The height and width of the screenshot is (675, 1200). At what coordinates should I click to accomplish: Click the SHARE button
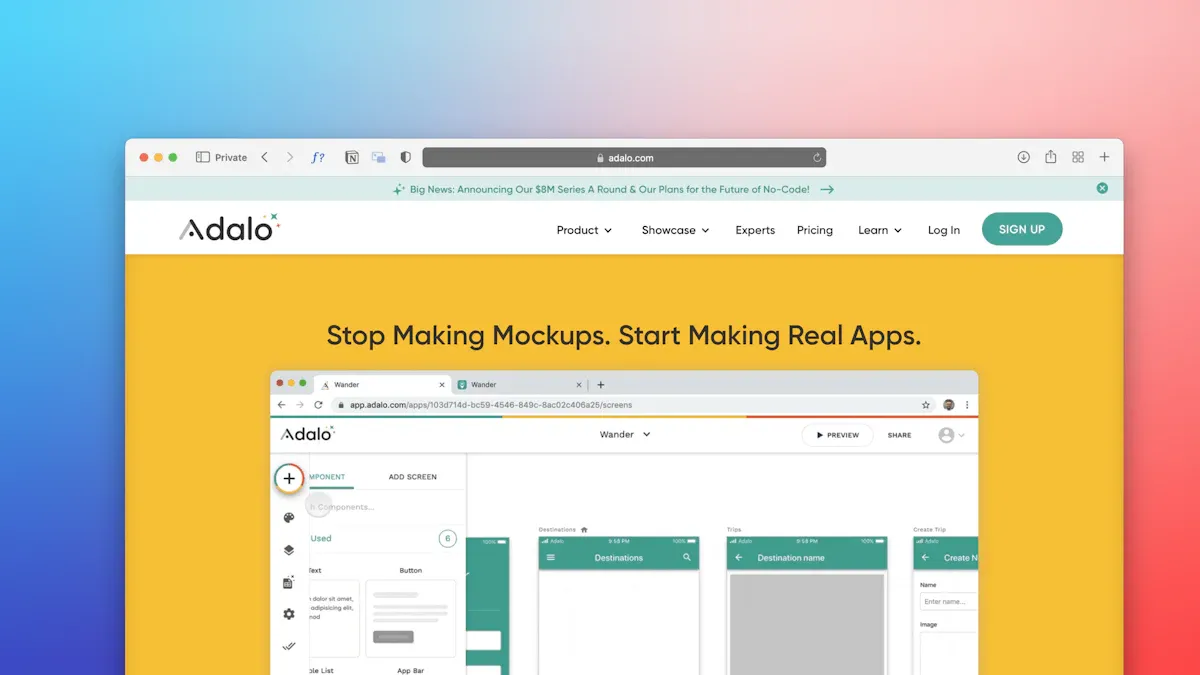tap(899, 435)
